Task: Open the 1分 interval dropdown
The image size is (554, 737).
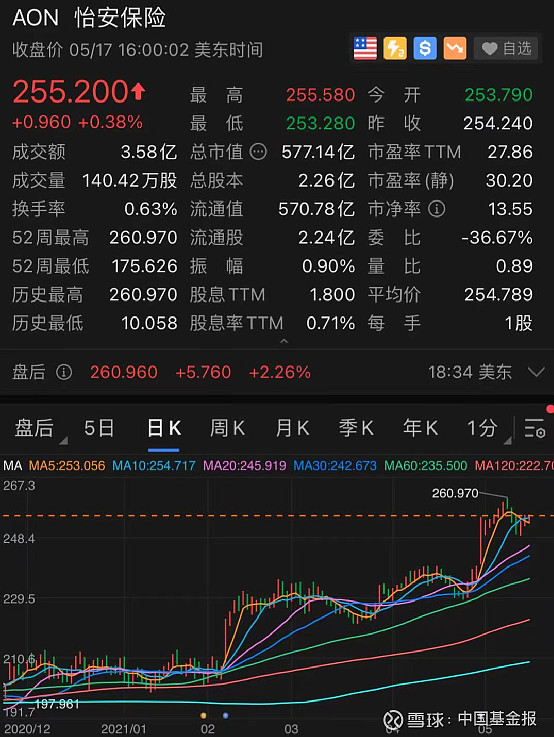Action: [488, 429]
